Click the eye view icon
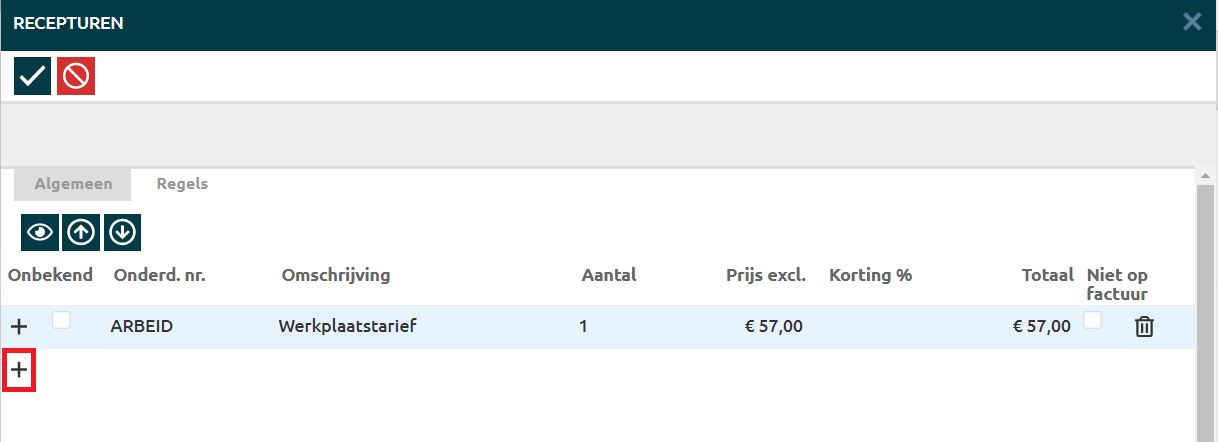Viewport: 1218px width, 442px height. click(x=40, y=232)
